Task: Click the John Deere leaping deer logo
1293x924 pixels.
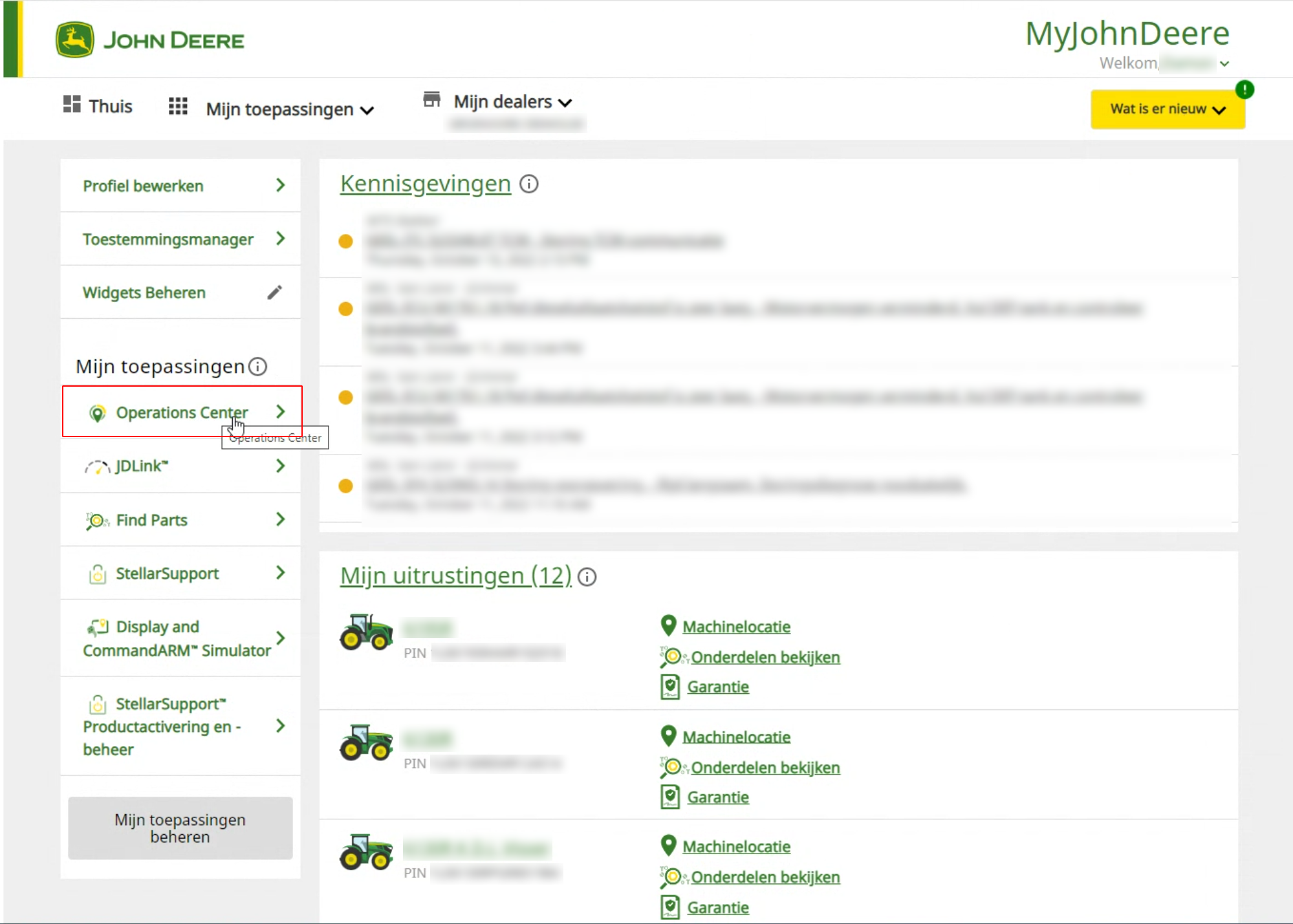Action: pyautogui.click(x=74, y=40)
